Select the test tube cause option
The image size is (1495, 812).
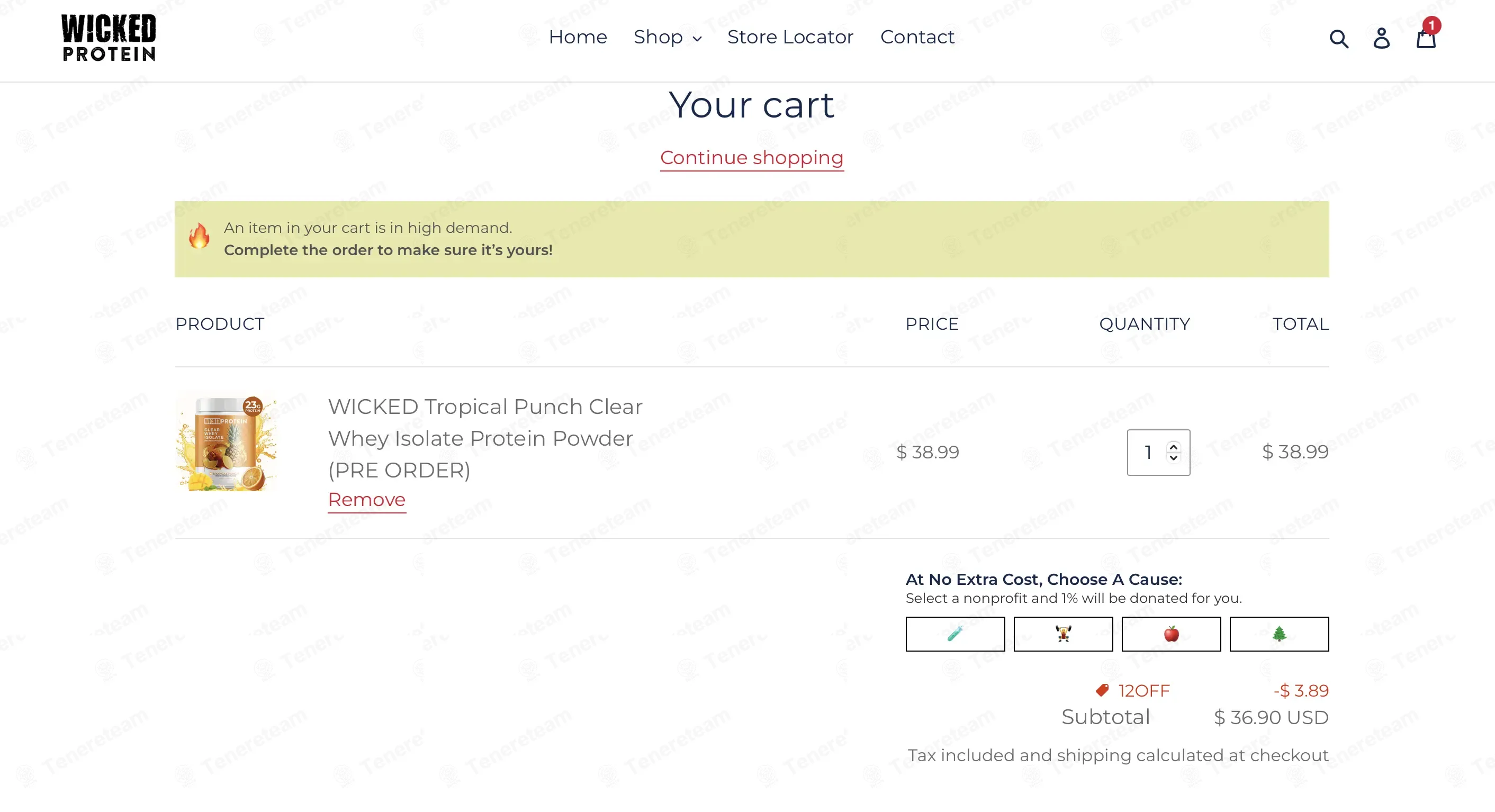(955, 634)
